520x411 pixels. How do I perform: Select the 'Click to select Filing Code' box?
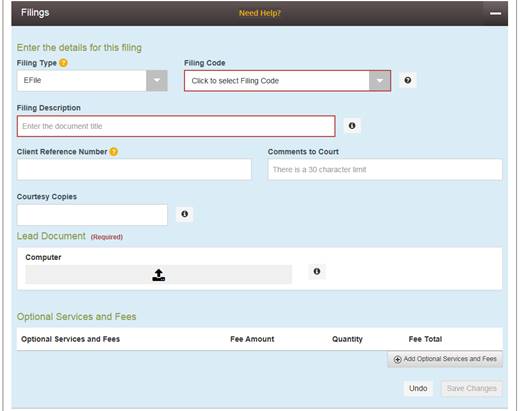[287, 81]
